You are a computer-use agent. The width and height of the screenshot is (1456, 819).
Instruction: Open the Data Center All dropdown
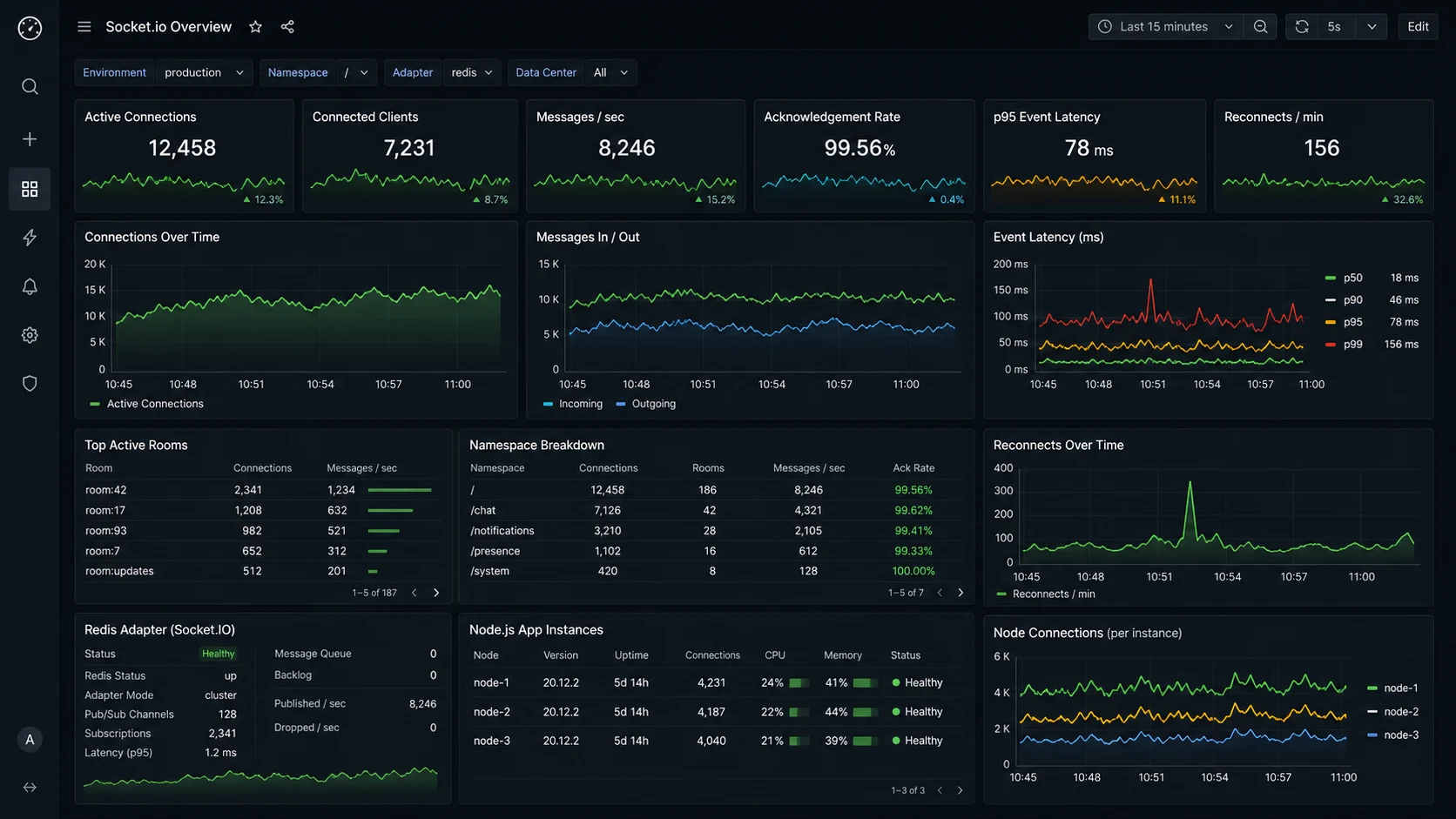[610, 72]
